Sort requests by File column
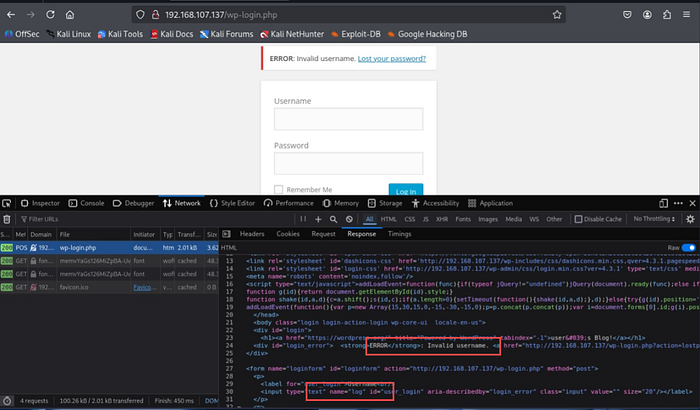The height and width of the screenshot is (410, 700). pyautogui.click(x=93, y=234)
